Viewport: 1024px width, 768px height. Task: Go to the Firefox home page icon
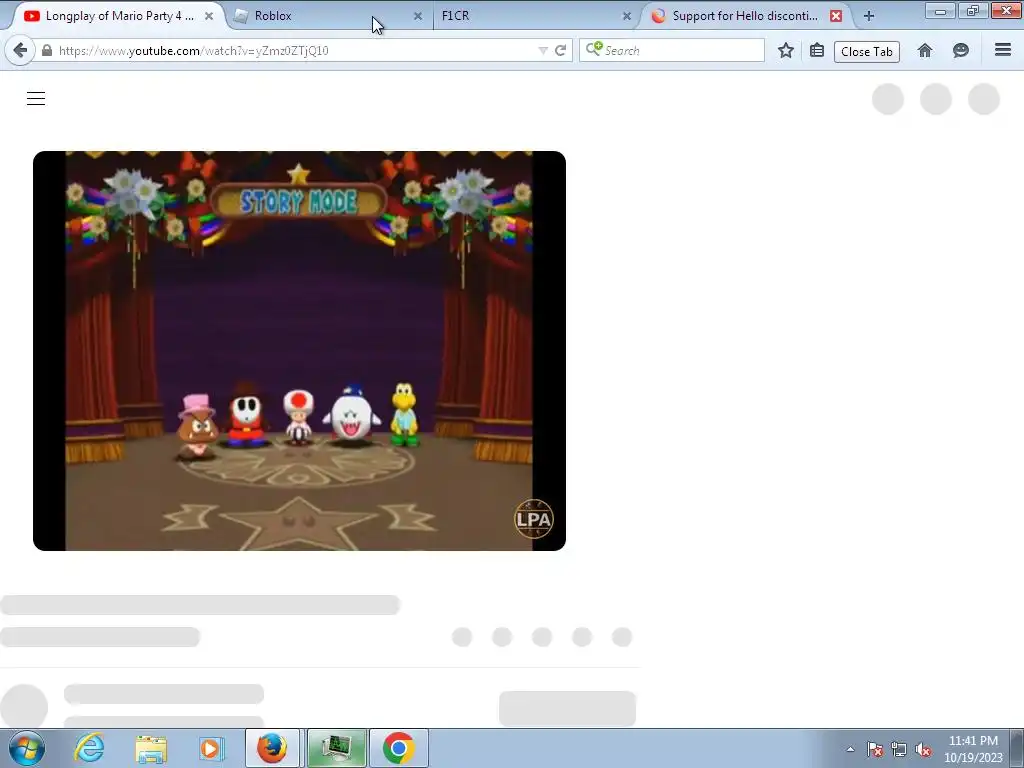925,50
